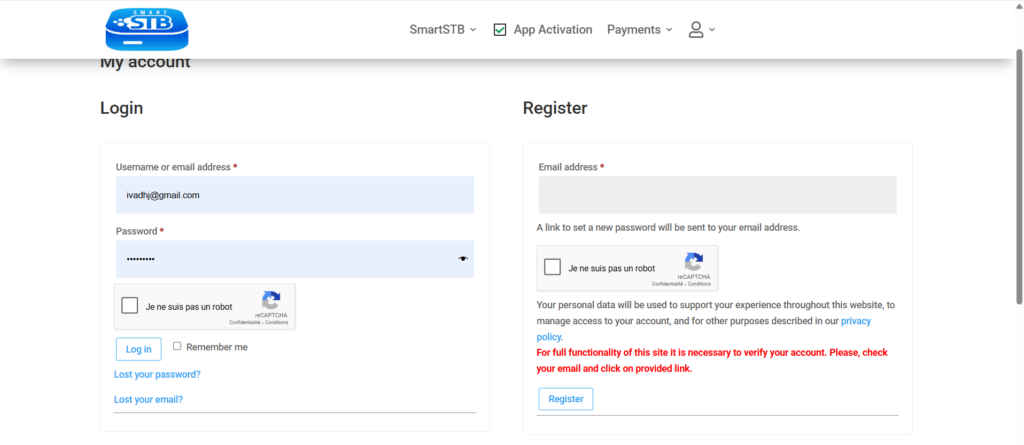Click the SmartSTB logo
This screenshot has width=1024, height=445.
point(147,30)
